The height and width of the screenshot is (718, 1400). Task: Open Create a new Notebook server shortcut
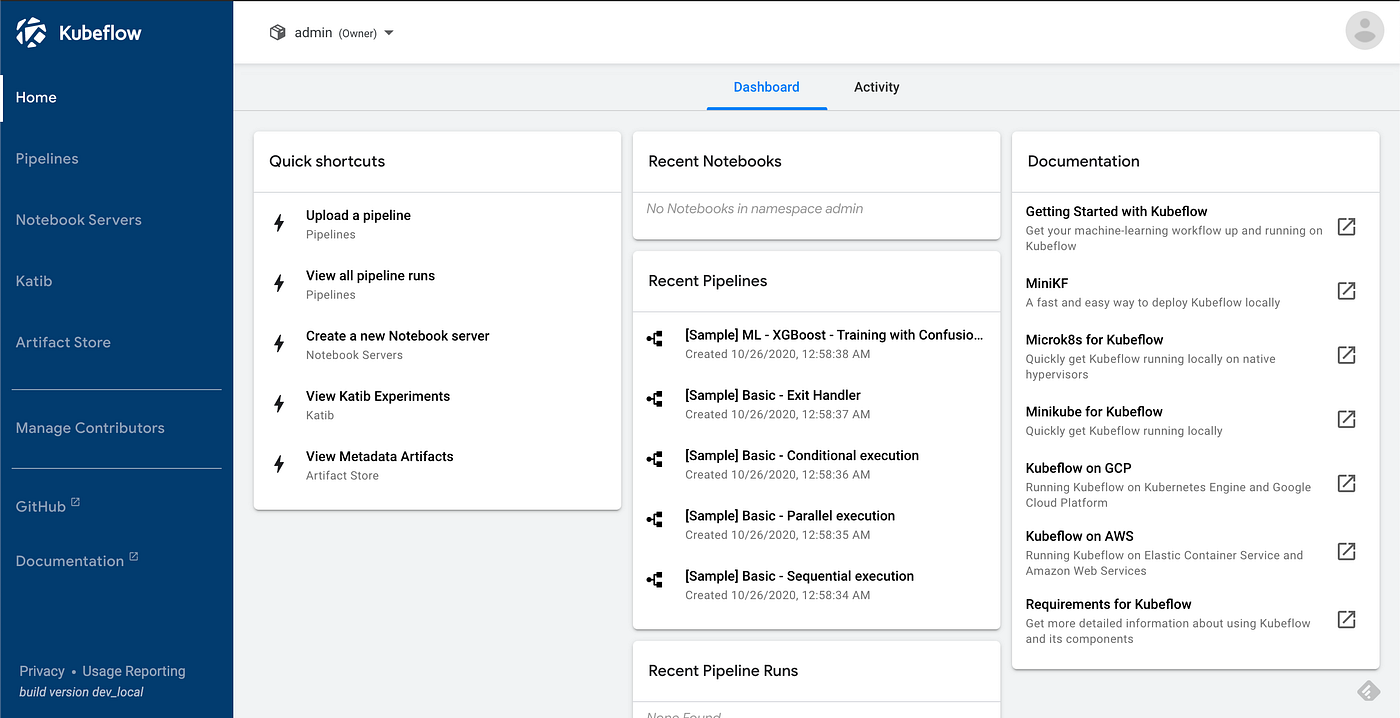click(x=397, y=336)
